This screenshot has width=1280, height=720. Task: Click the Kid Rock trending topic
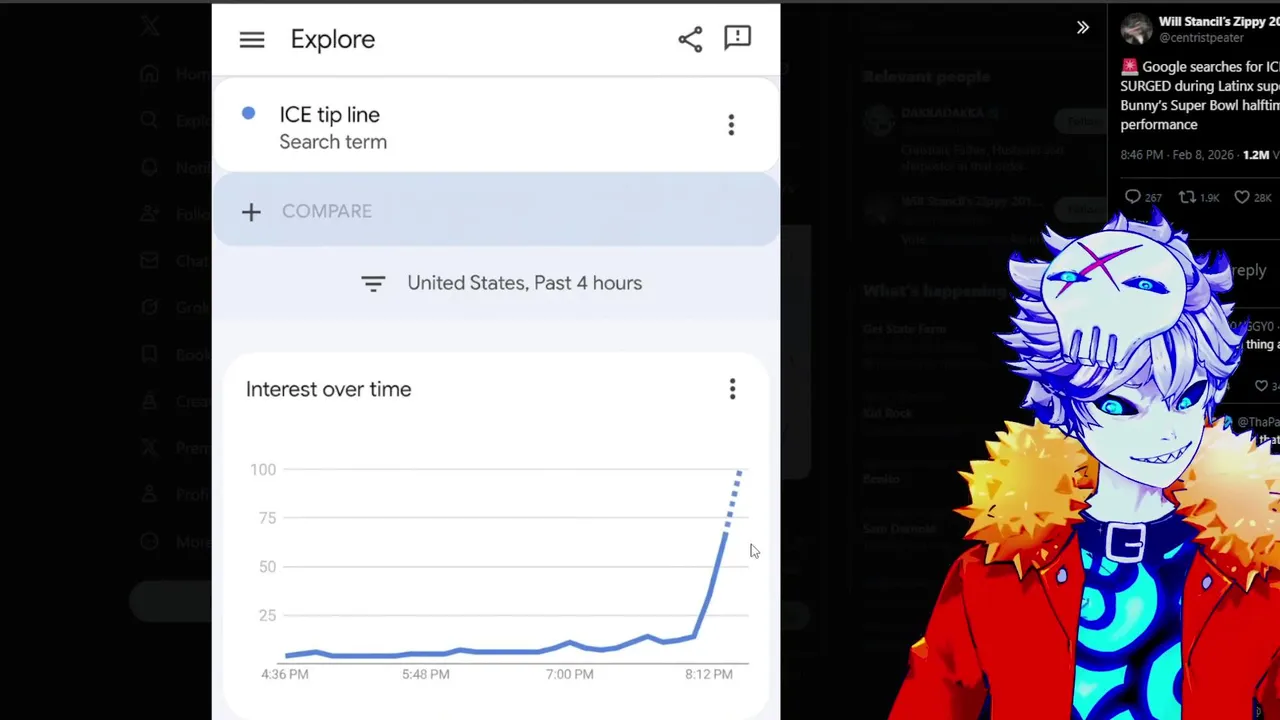tap(888, 413)
